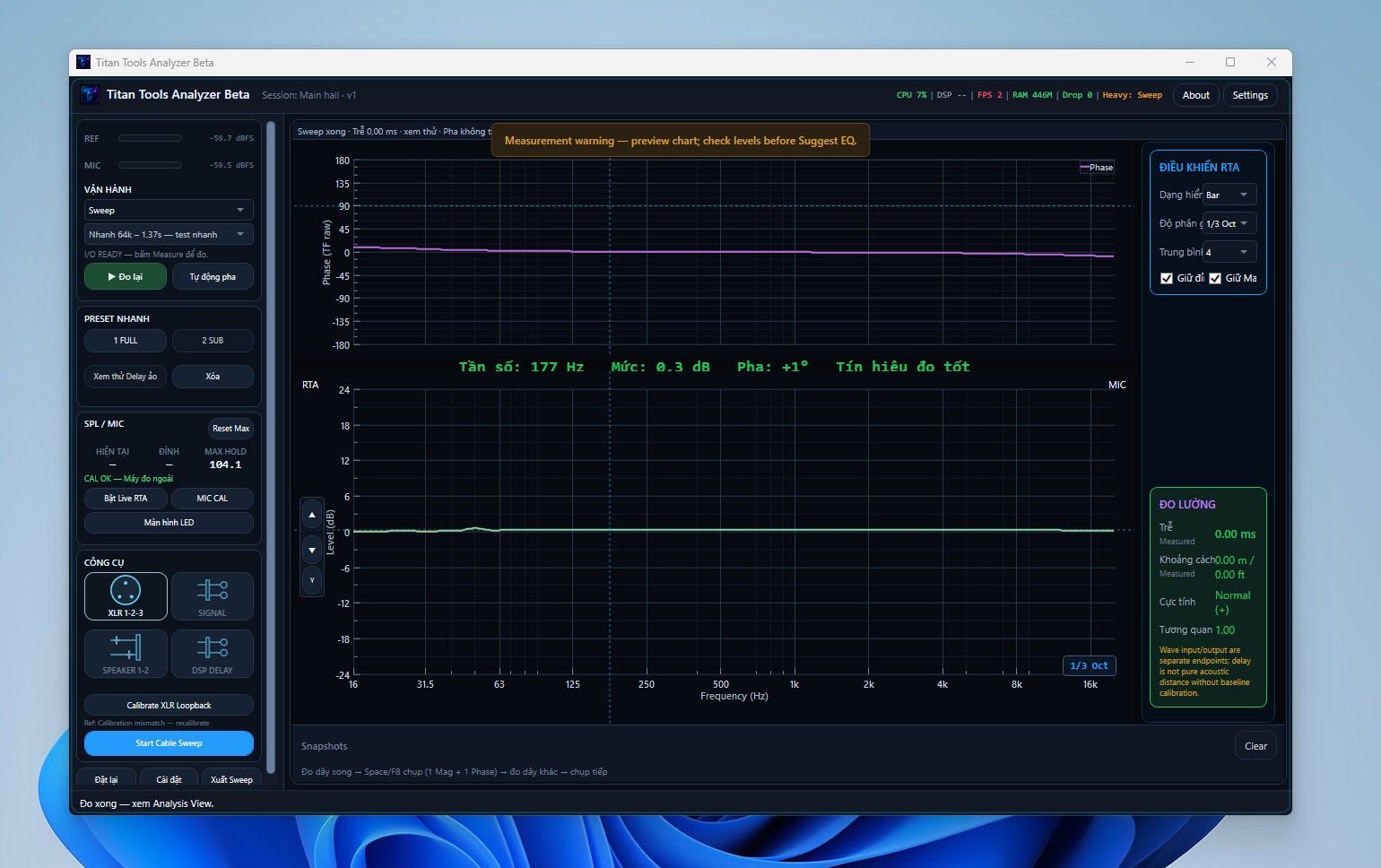Clear the Snapshots list
Image resolution: width=1381 pixels, height=868 pixels.
click(1255, 746)
